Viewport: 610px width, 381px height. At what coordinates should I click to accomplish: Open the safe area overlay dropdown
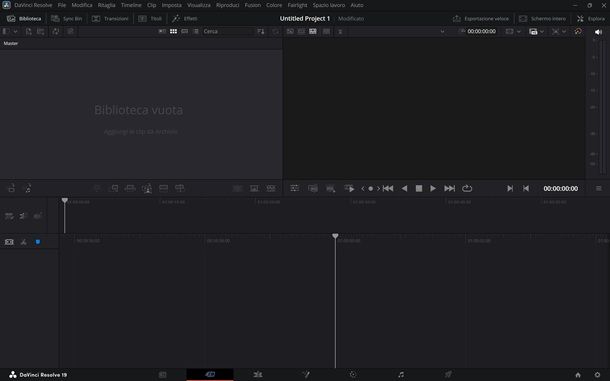tap(536, 32)
